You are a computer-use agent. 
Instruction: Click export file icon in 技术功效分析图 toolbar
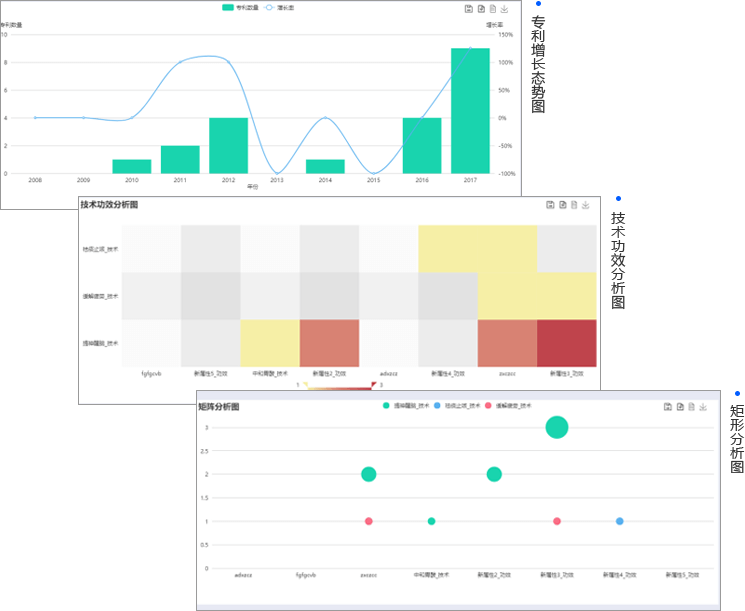562,205
